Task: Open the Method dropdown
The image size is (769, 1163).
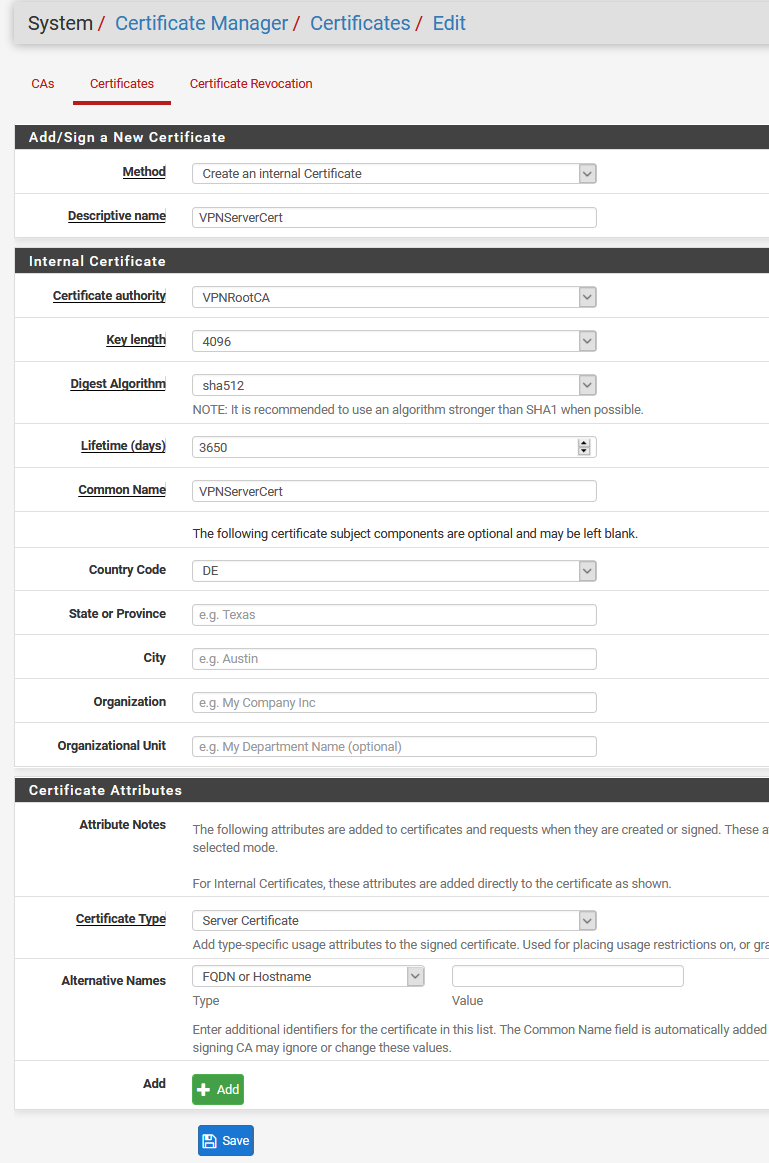Action: click(394, 173)
